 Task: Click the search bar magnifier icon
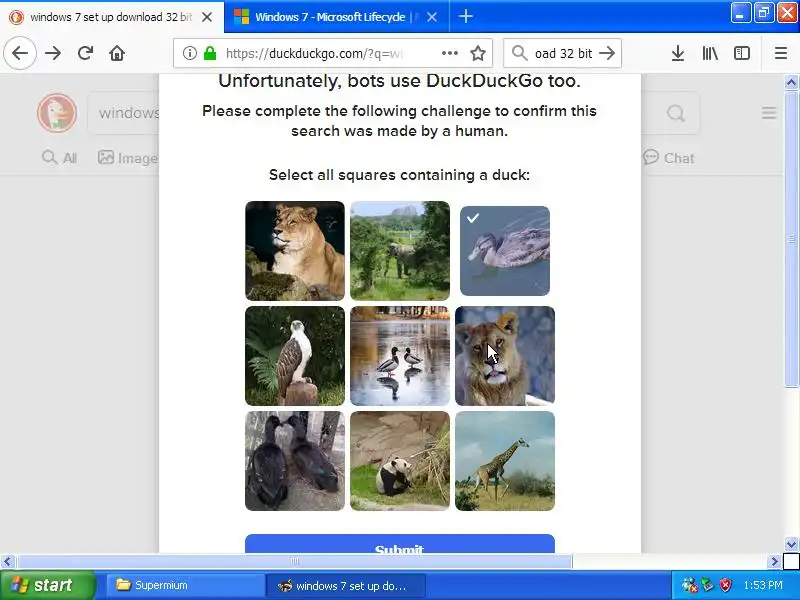(x=519, y=53)
